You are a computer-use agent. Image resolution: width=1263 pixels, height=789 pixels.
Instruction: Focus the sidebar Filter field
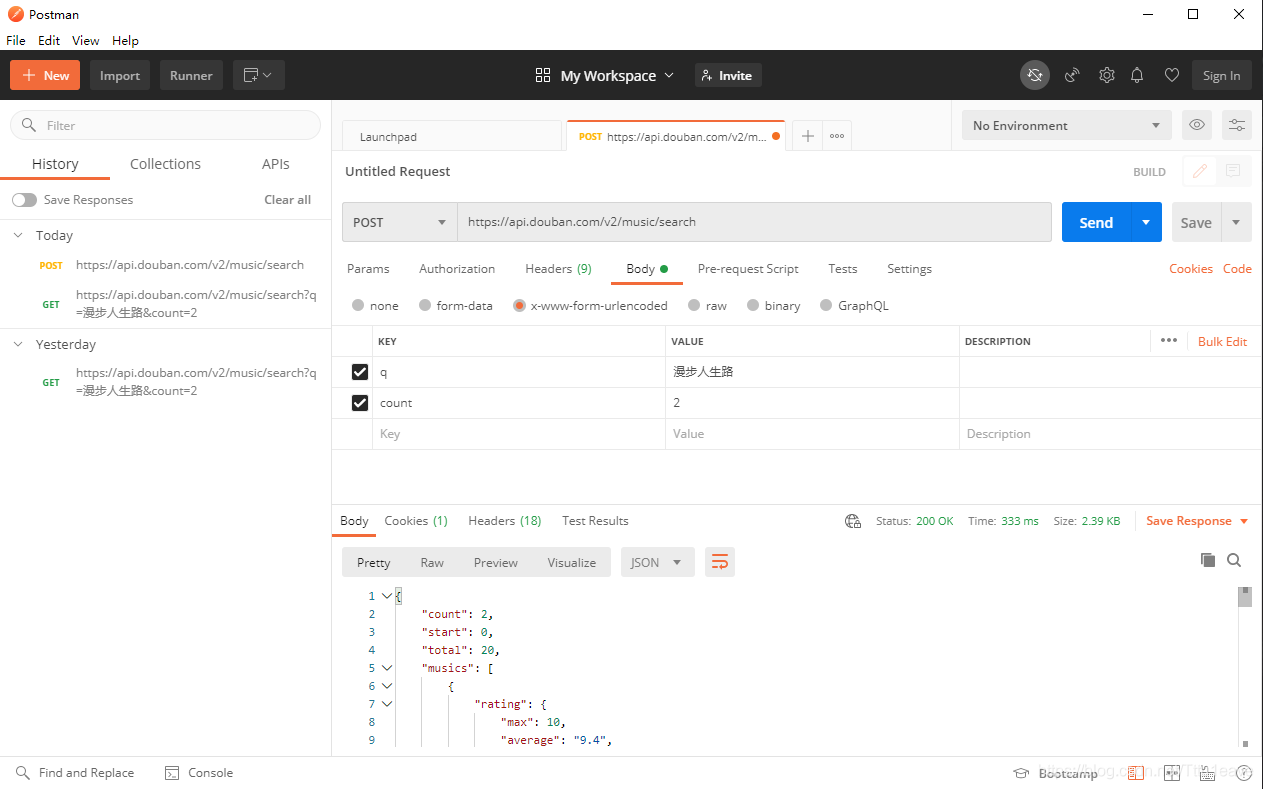165,125
